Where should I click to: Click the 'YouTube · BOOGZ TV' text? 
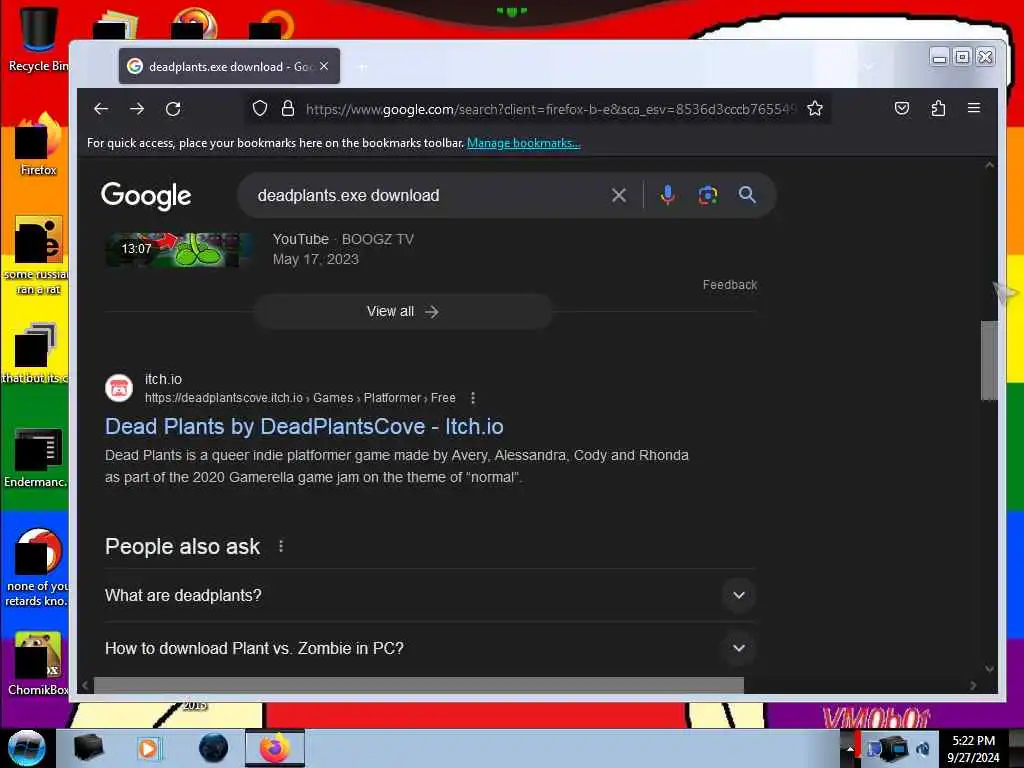pyautogui.click(x=343, y=239)
